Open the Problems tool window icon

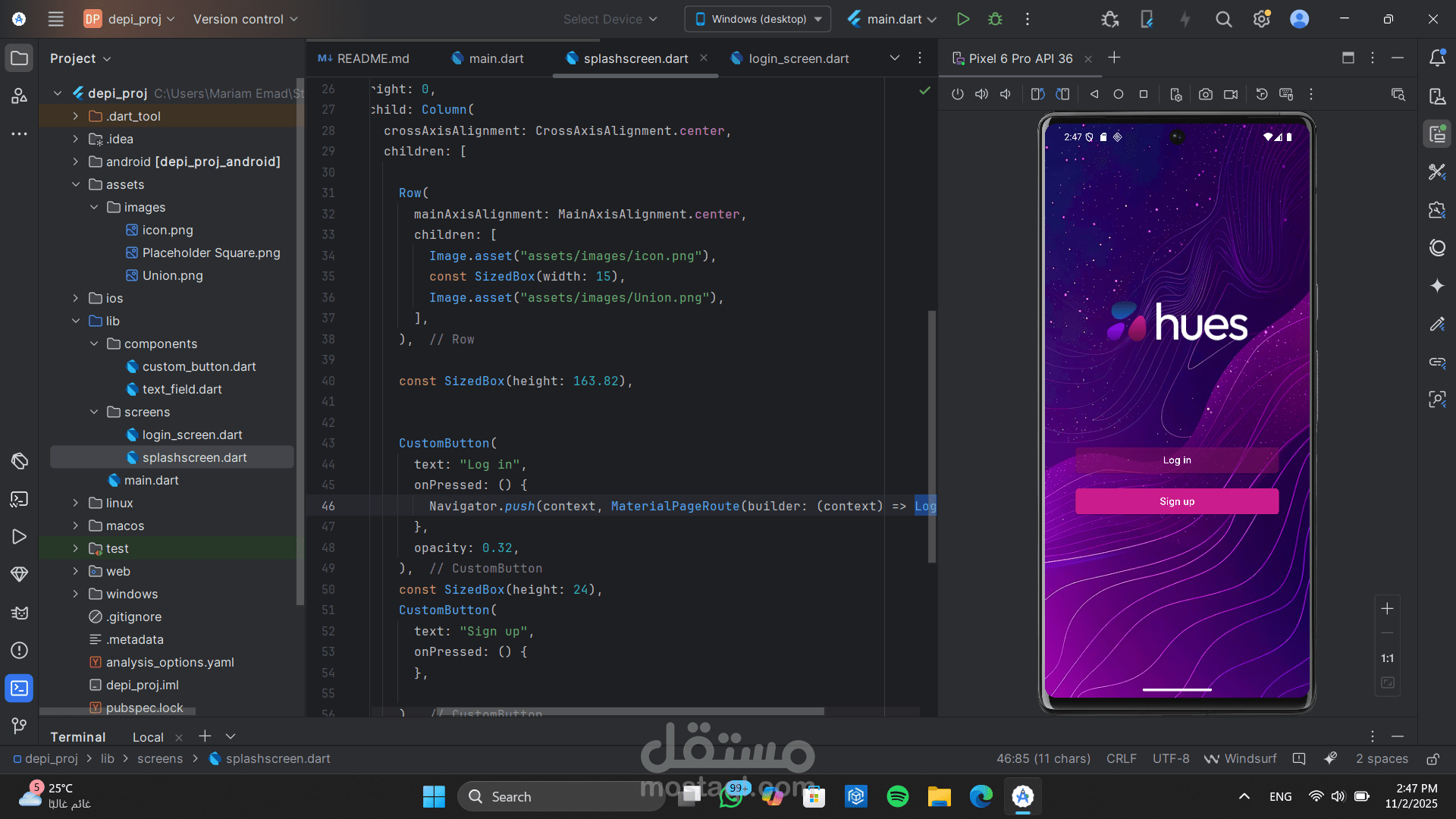coord(20,650)
